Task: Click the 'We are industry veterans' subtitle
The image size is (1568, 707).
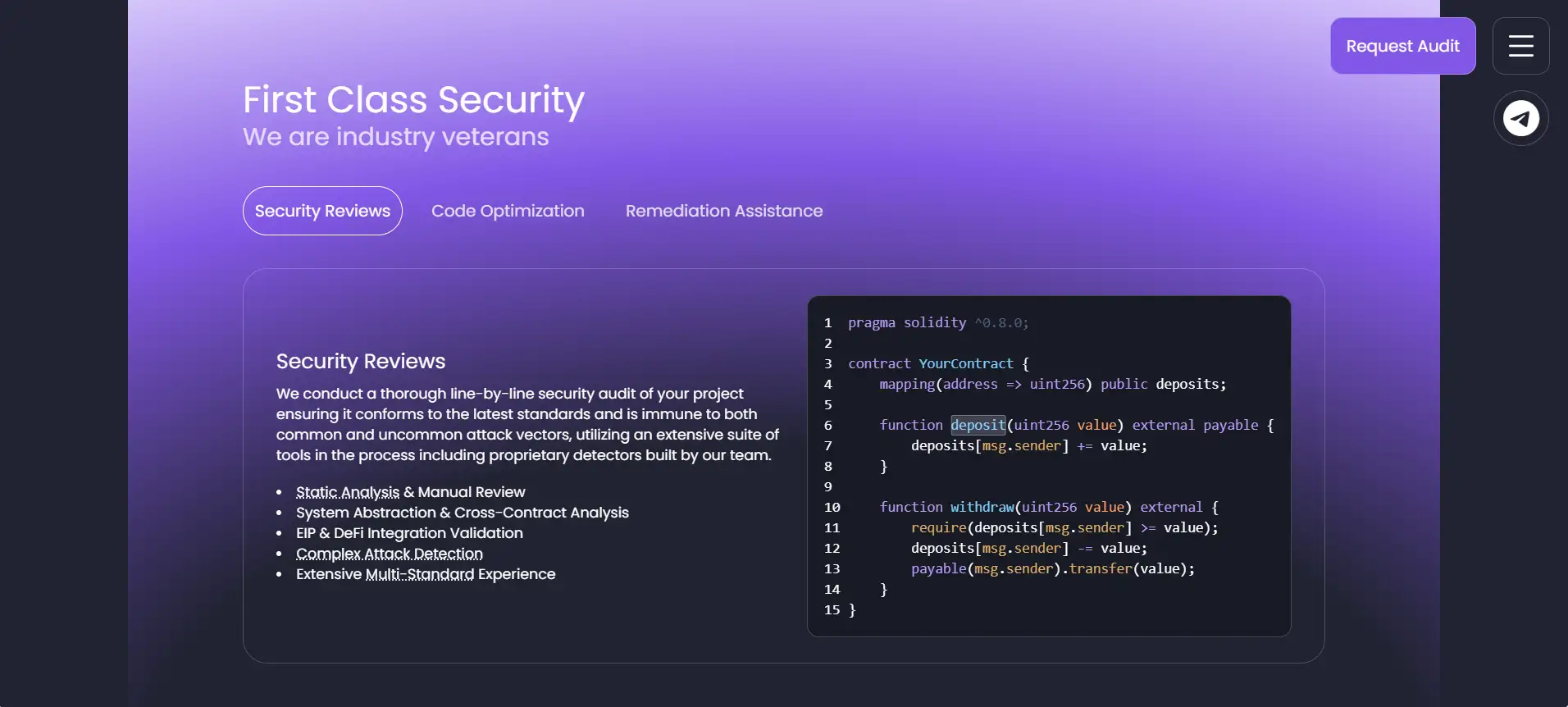Action: coord(395,136)
